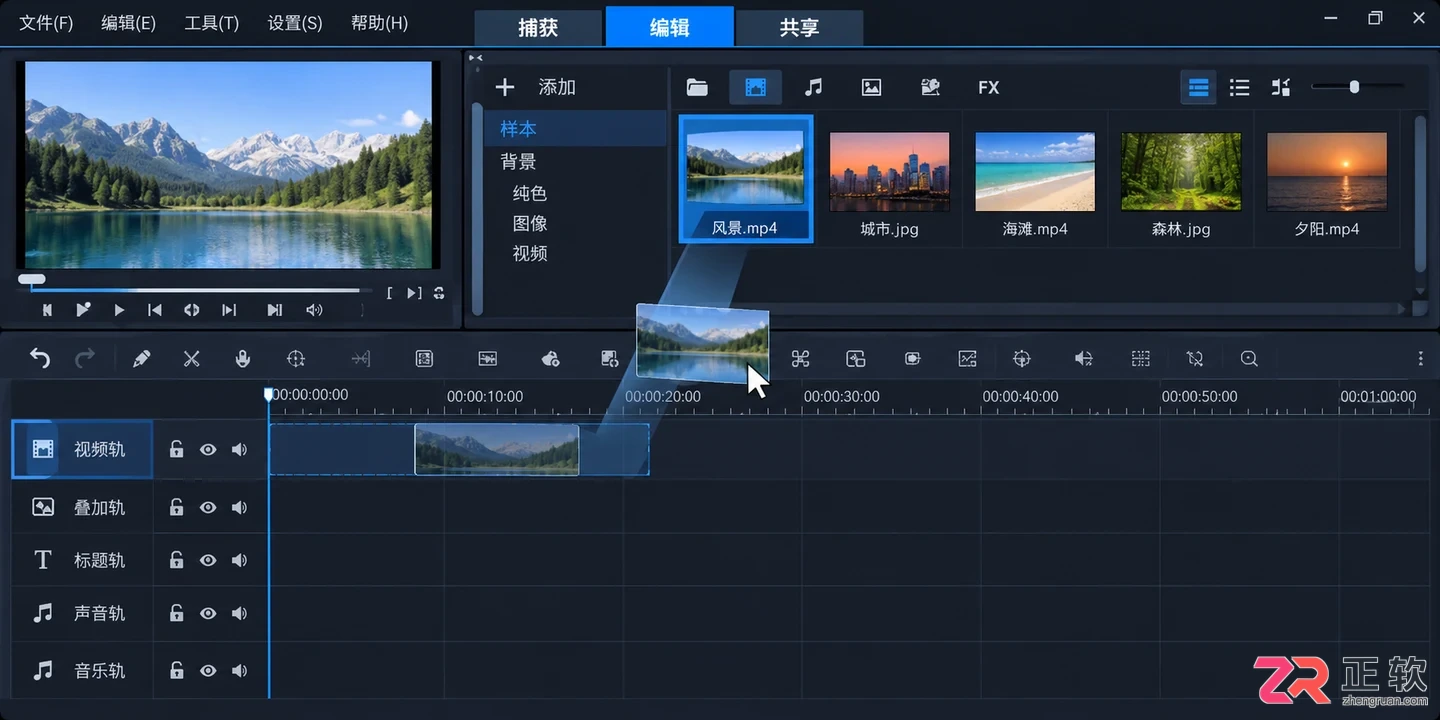Hide the 叠加轨 track with eye icon
The width and height of the screenshot is (1440, 720).
(x=208, y=508)
